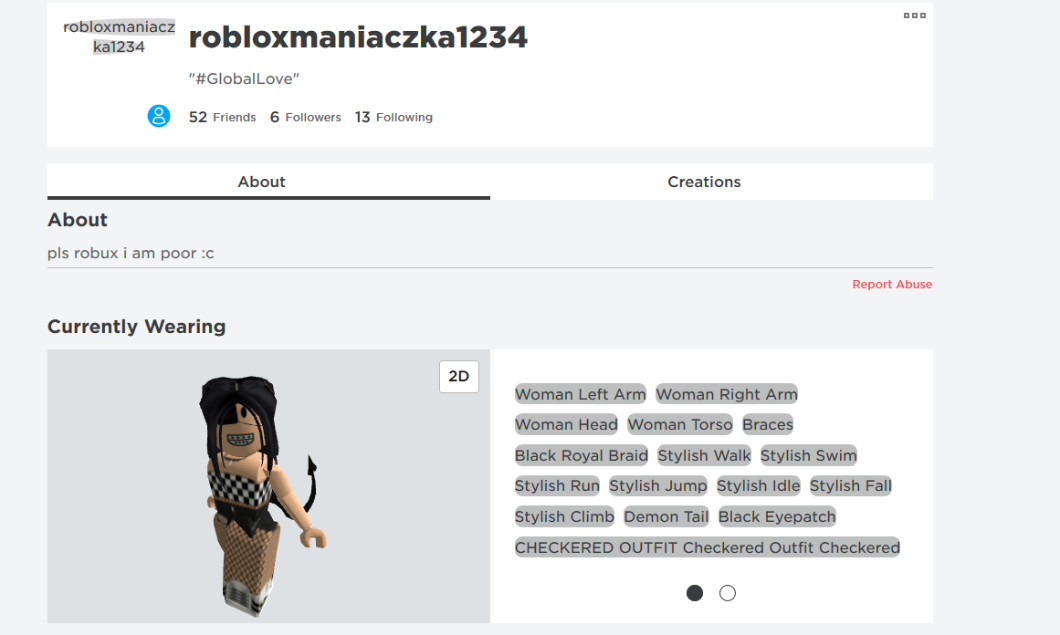This screenshot has height=635, width=1060.
Task: Open the 52 Friends list
Action: point(222,117)
